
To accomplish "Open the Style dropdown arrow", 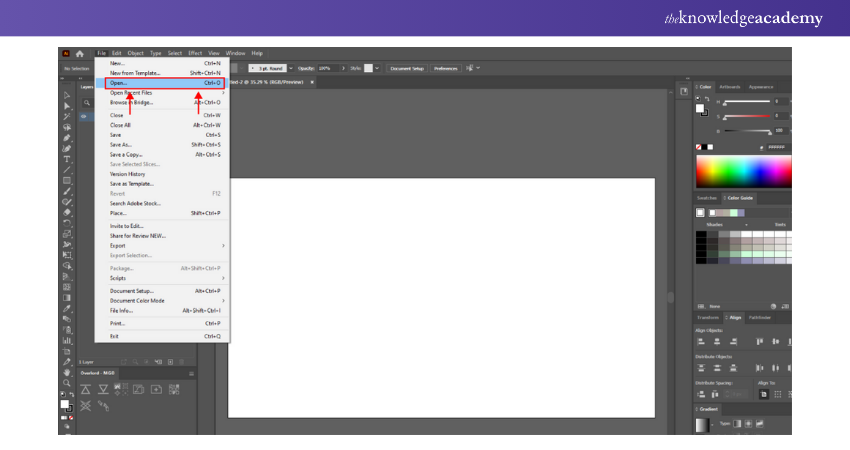I will point(377,68).
